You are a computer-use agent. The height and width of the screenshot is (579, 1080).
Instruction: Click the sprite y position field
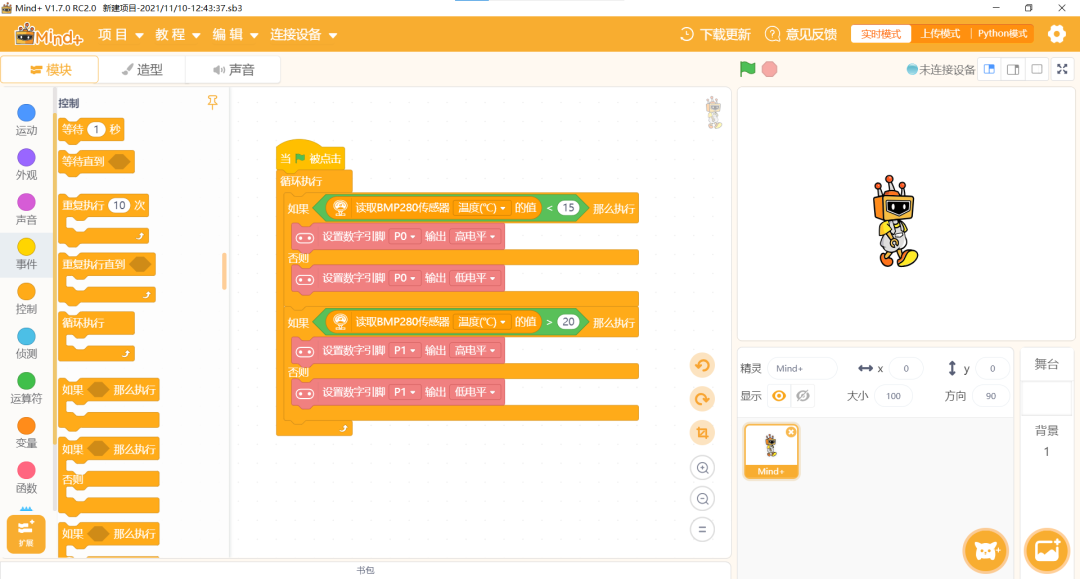pyautogui.click(x=992, y=368)
